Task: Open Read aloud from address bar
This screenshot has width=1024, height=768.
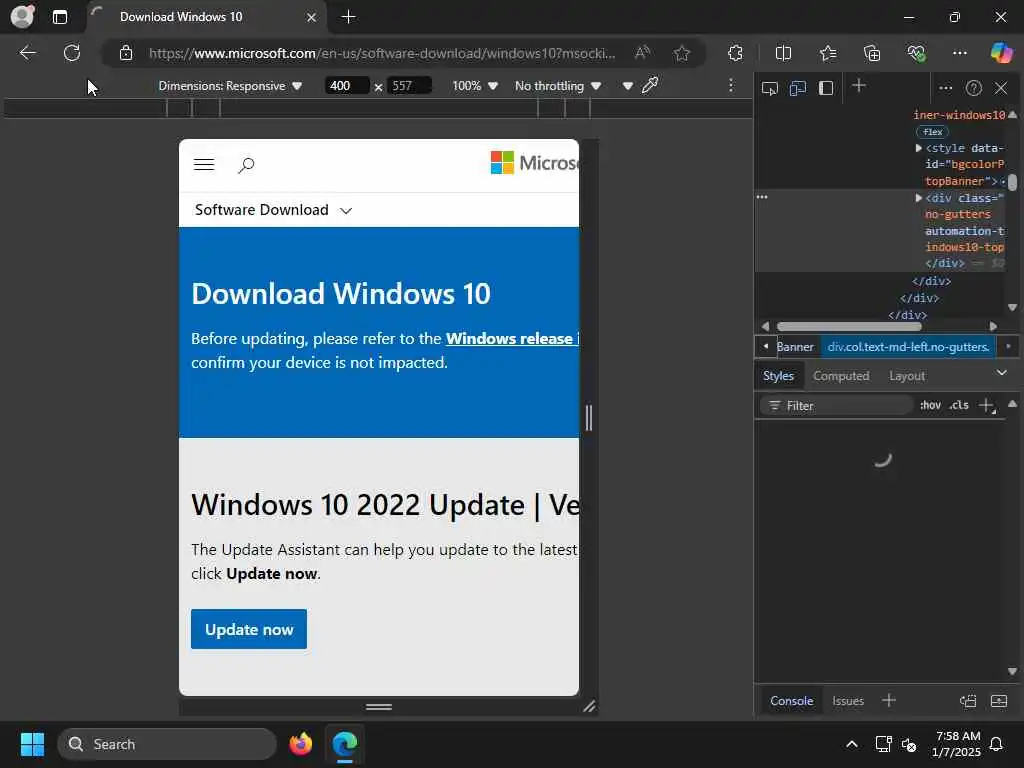Action: [x=643, y=53]
